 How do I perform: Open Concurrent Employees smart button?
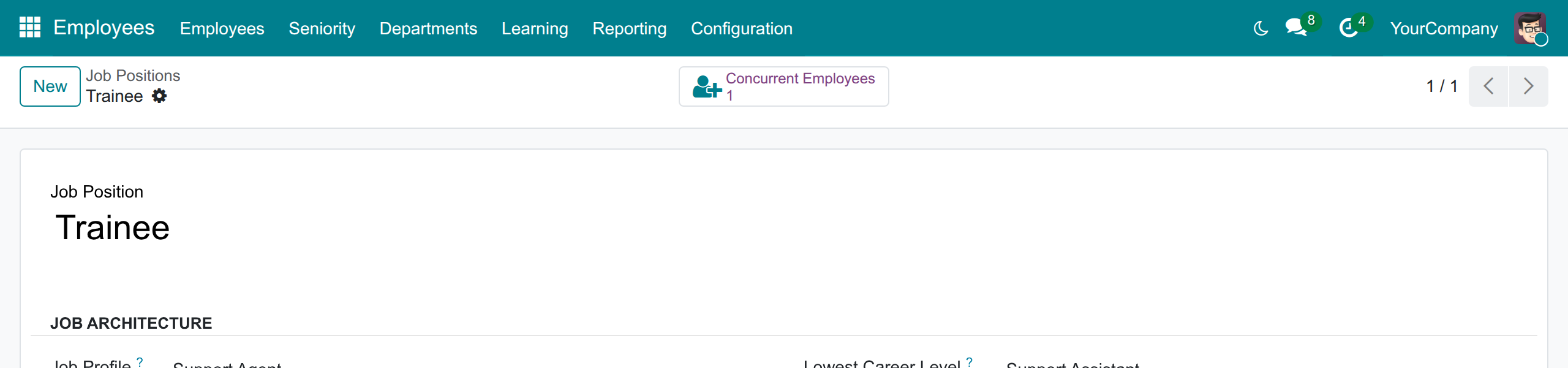click(783, 86)
